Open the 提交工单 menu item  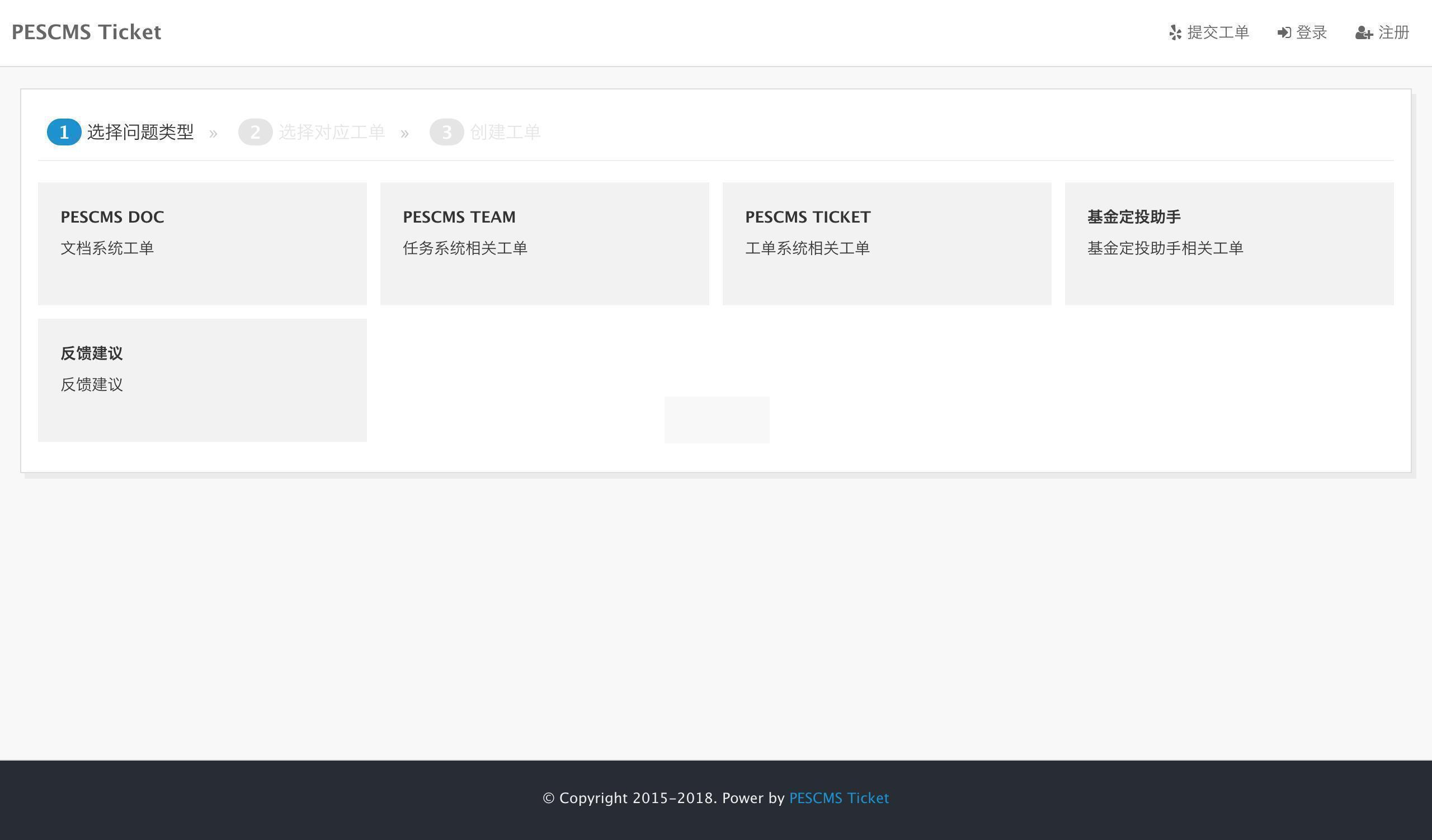point(1217,32)
